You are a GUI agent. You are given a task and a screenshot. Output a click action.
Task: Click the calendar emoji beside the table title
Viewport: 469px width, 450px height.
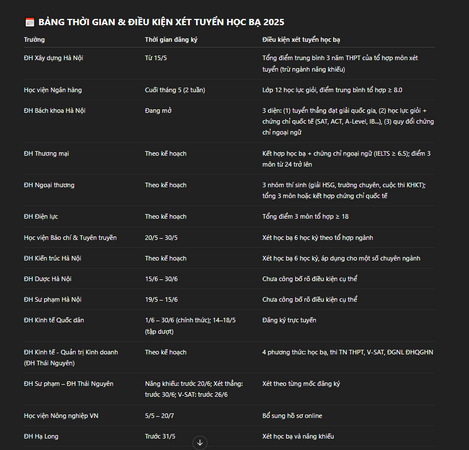coord(30,22)
